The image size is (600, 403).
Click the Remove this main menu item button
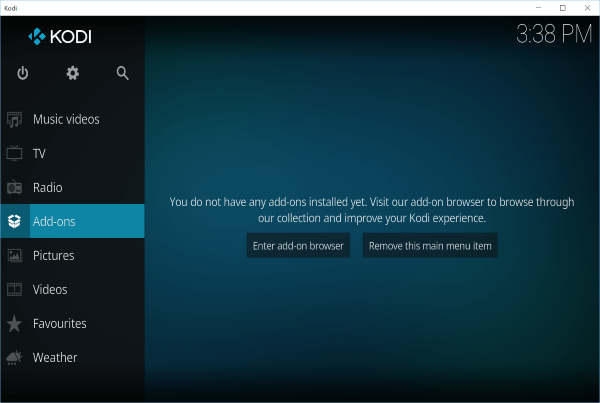430,246
